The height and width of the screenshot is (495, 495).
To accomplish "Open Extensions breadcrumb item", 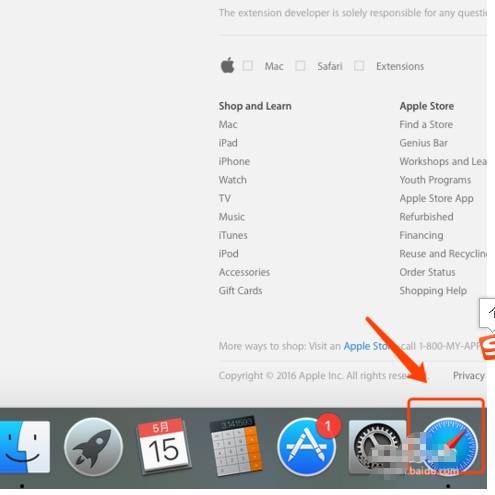I will [400, 66].
